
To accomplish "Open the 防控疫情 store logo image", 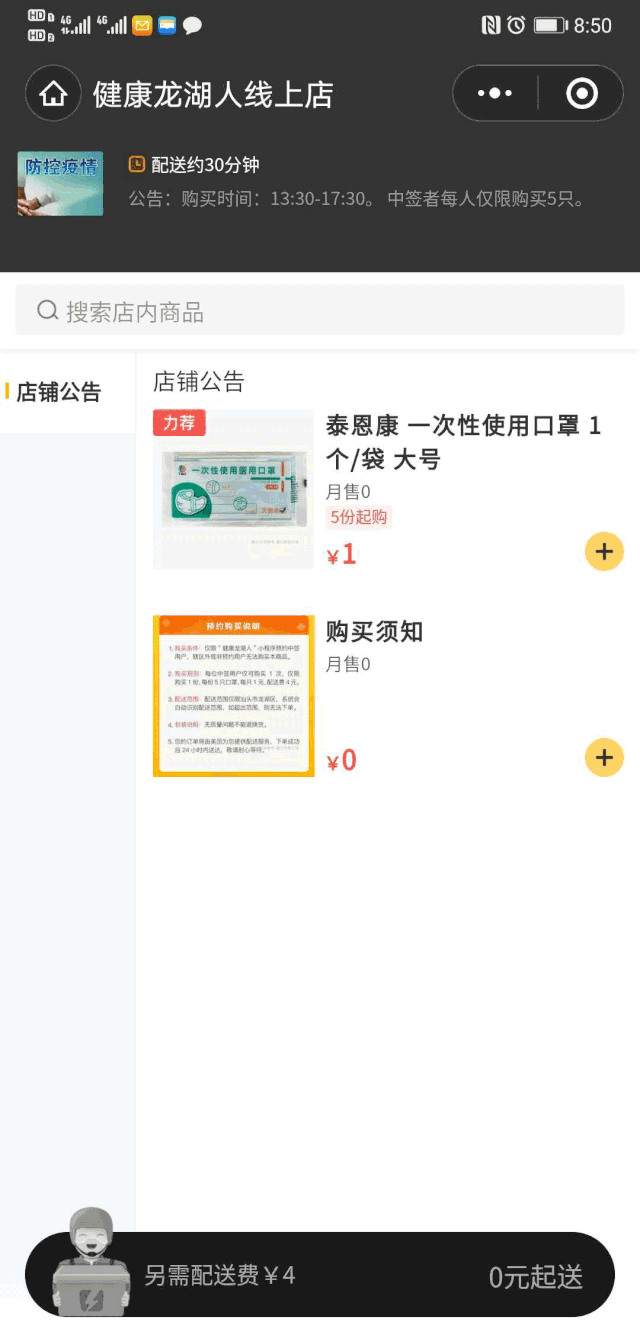I will [x=60, y=183].
